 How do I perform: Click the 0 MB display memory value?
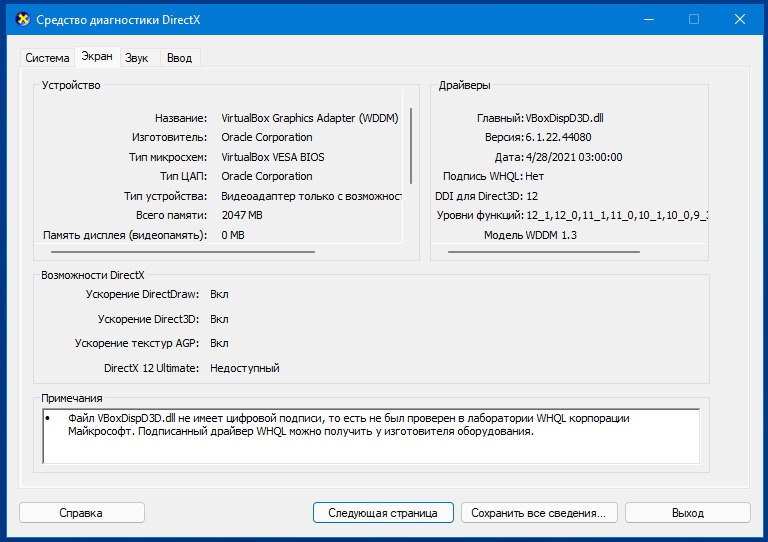233,236
